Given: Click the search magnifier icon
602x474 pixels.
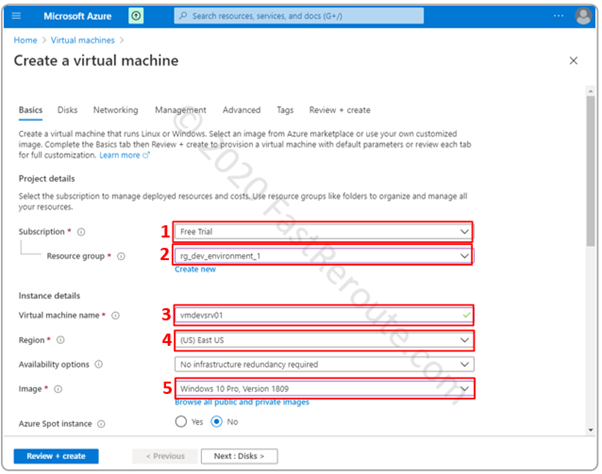Looking at the screenshot, I should (184, 16).
